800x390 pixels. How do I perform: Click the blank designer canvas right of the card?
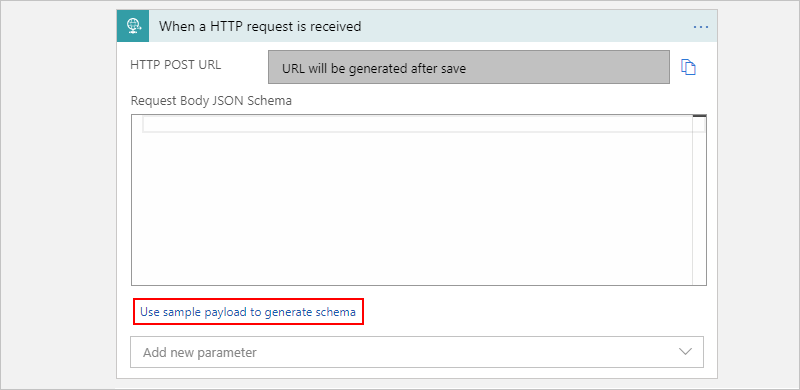tap(758, 194)
